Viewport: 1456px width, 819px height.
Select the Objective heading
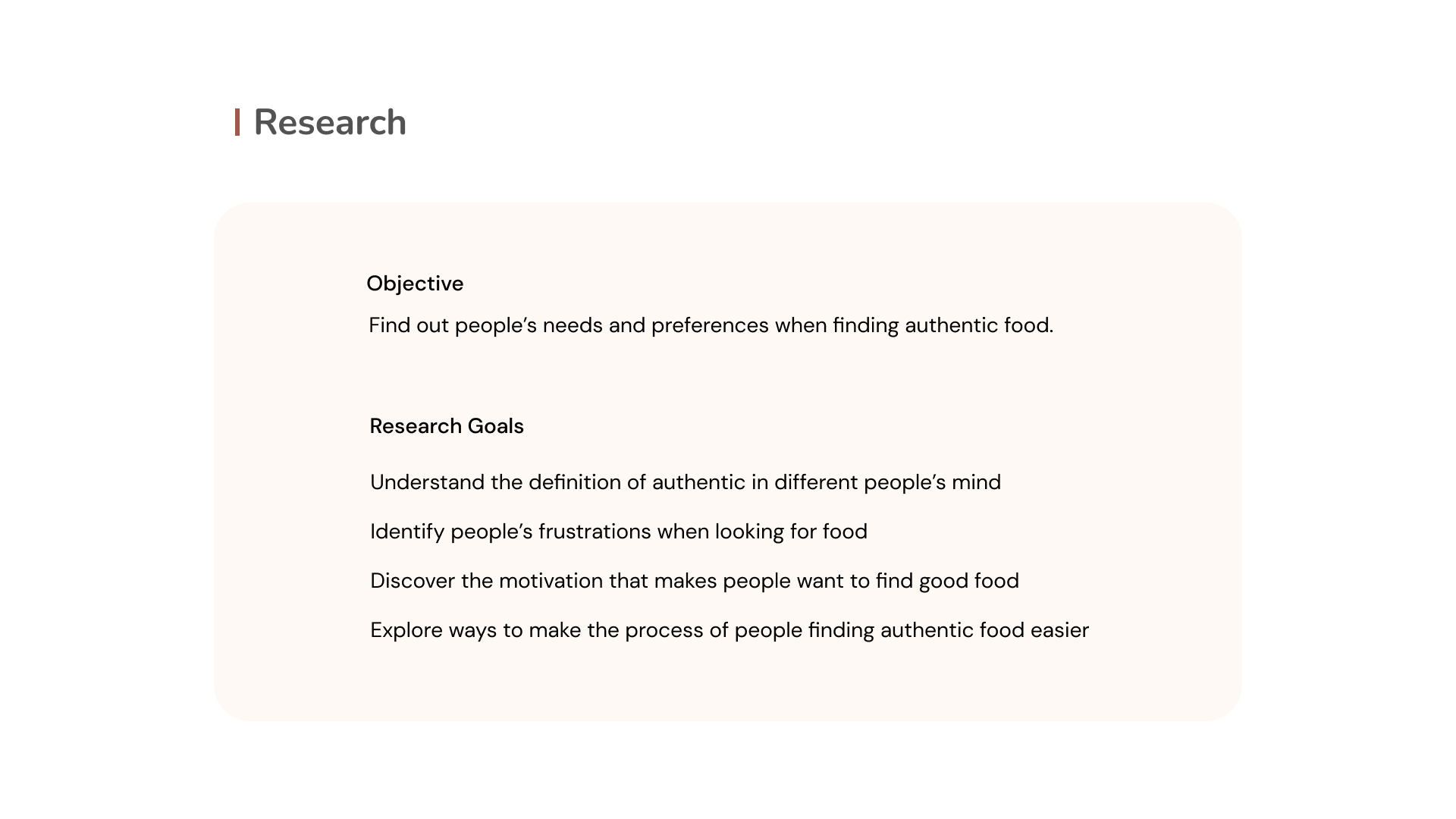415,284
